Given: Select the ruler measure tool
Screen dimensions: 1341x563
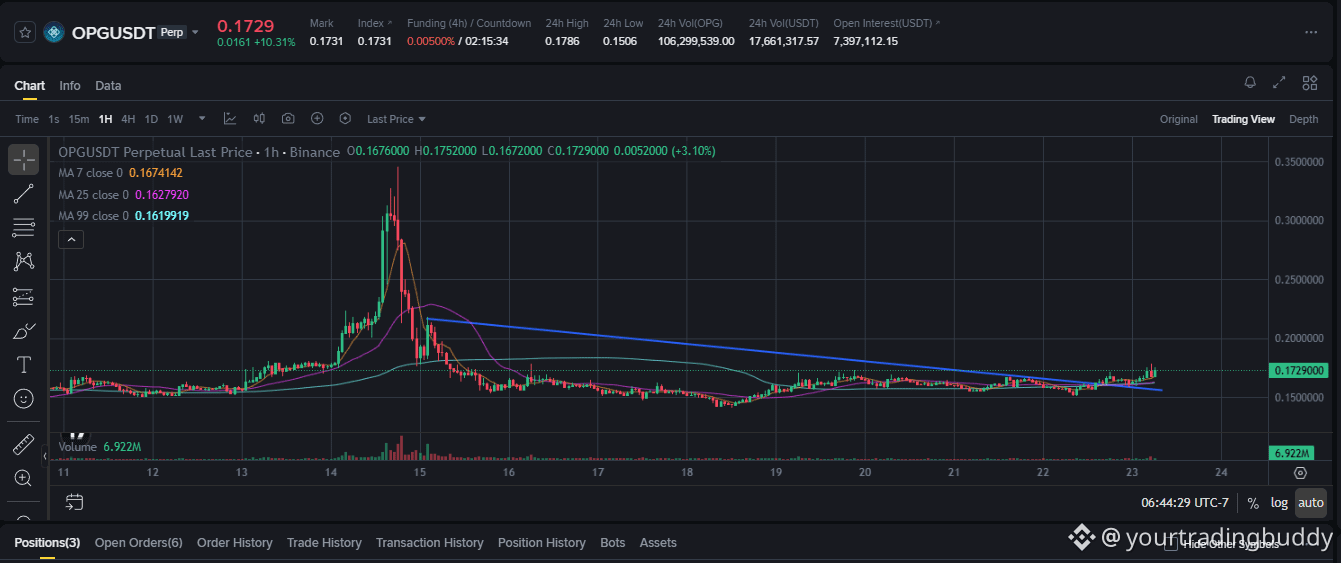Looking at the screenshot, I should (24, 444).
